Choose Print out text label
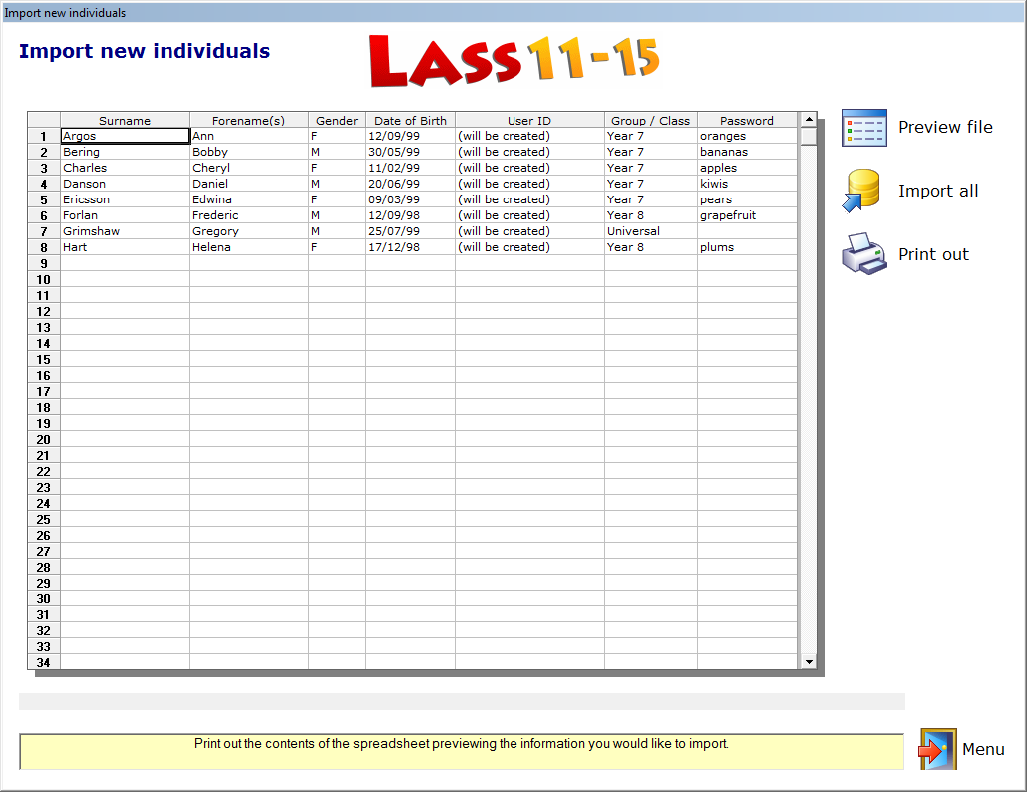 [933, 254]
